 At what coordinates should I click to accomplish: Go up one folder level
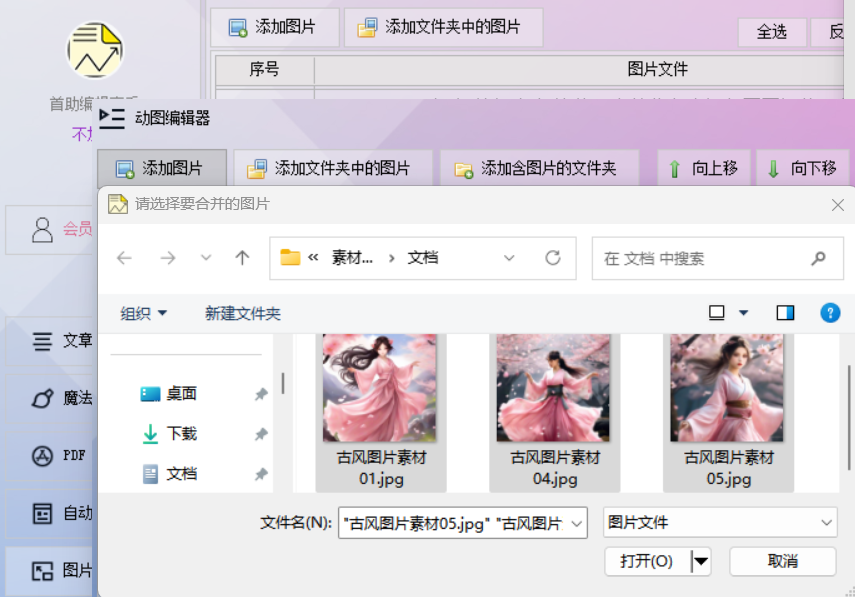(242, 258)
